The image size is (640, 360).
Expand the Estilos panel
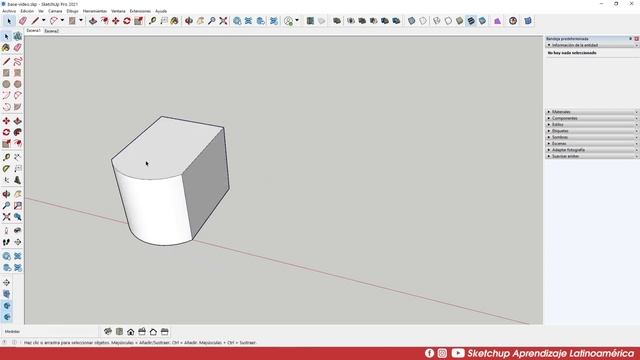[592, 124]
